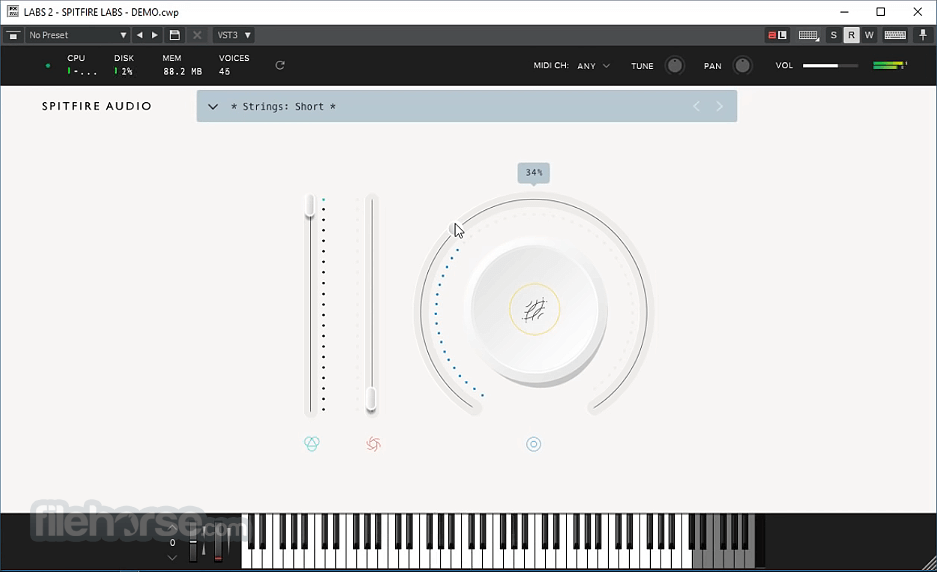Image resolution: width=937 pixels, height=572 pixels.
Task: Click the scribble icon in dial center
Action: point(535,310)
